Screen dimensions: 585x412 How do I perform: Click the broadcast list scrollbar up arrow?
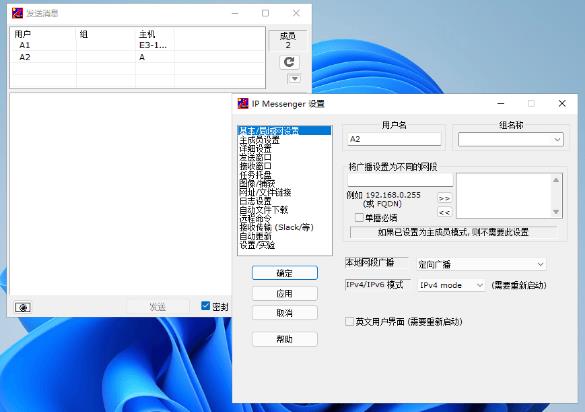point(556,180)
